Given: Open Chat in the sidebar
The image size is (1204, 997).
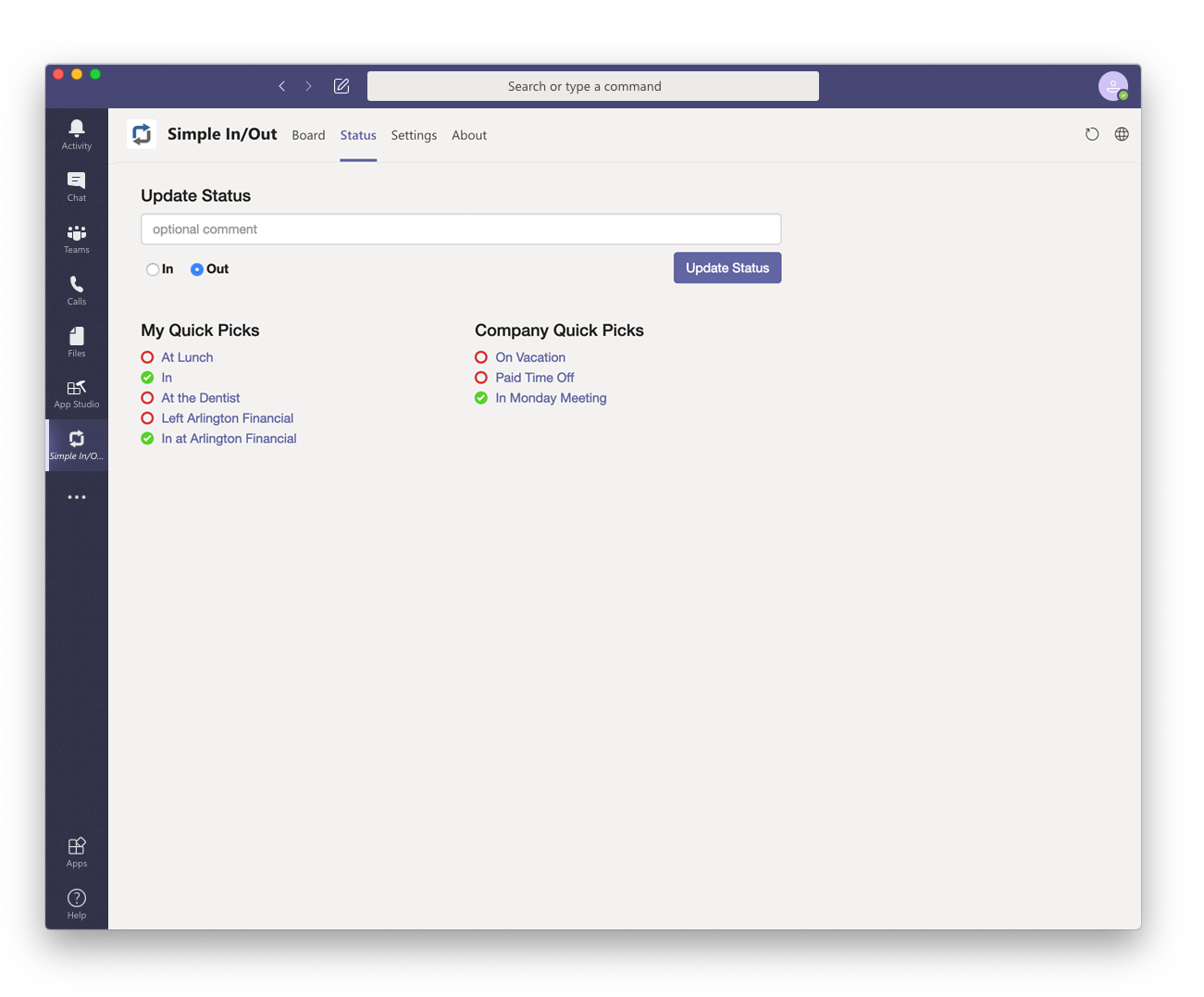Looking at the screenshot, I should (77, 186).
